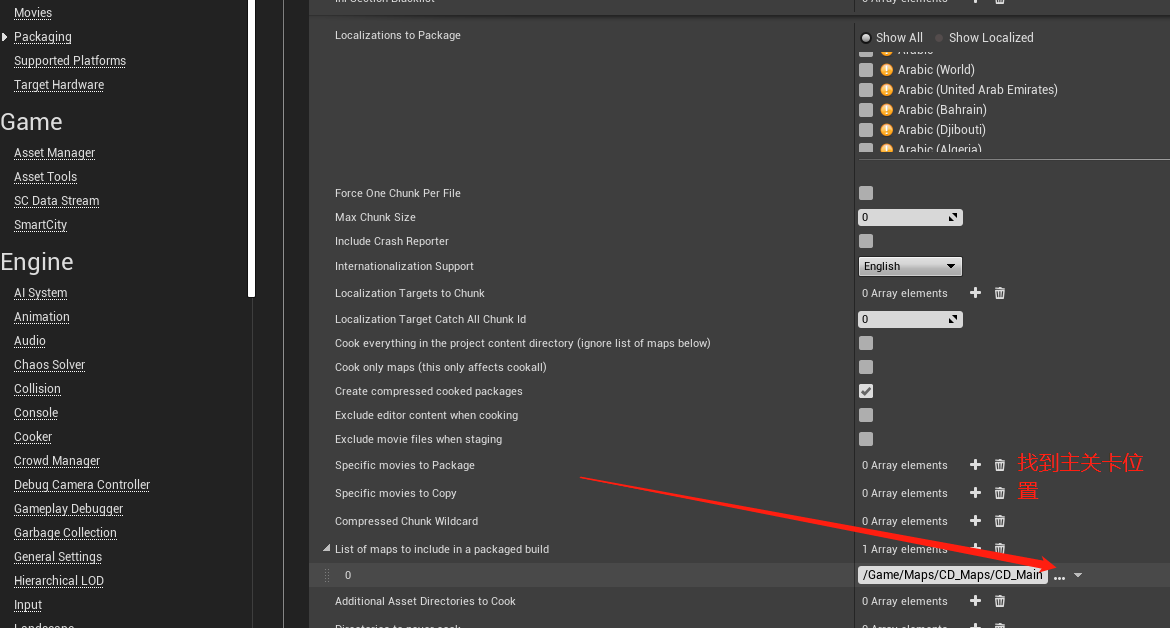Image resolution: width=1170 pixels, height=628 pixels.
Task: Uncheck Create compressed cooked packages
Action: 866,391
